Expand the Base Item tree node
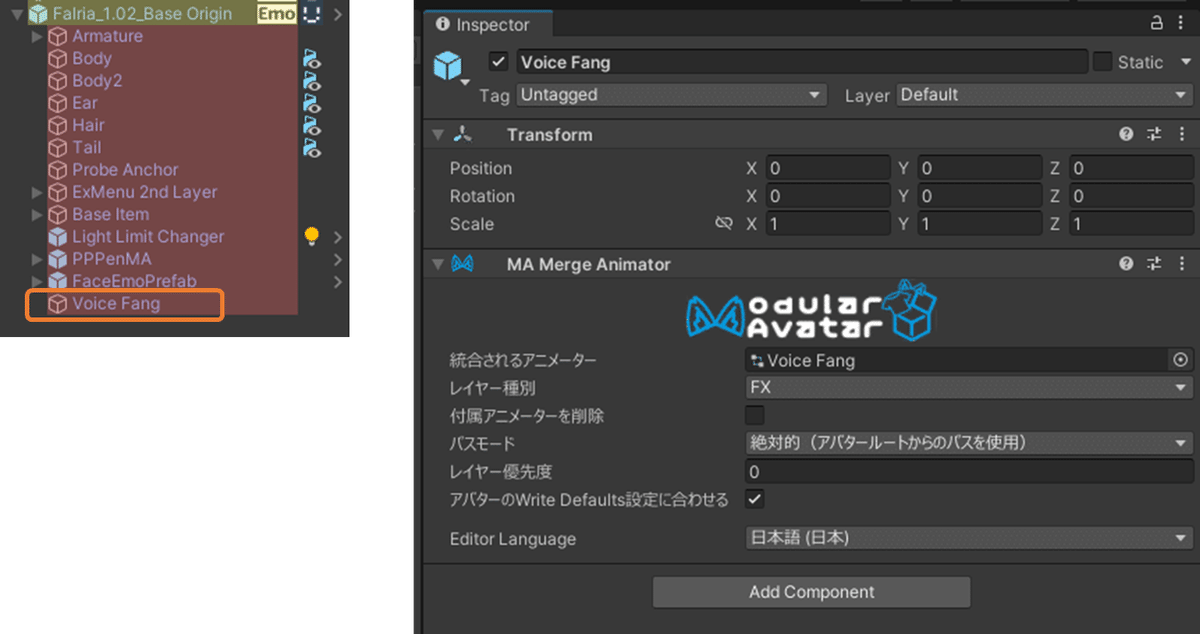The image size is (1200, 634). (x=37, y=214)
